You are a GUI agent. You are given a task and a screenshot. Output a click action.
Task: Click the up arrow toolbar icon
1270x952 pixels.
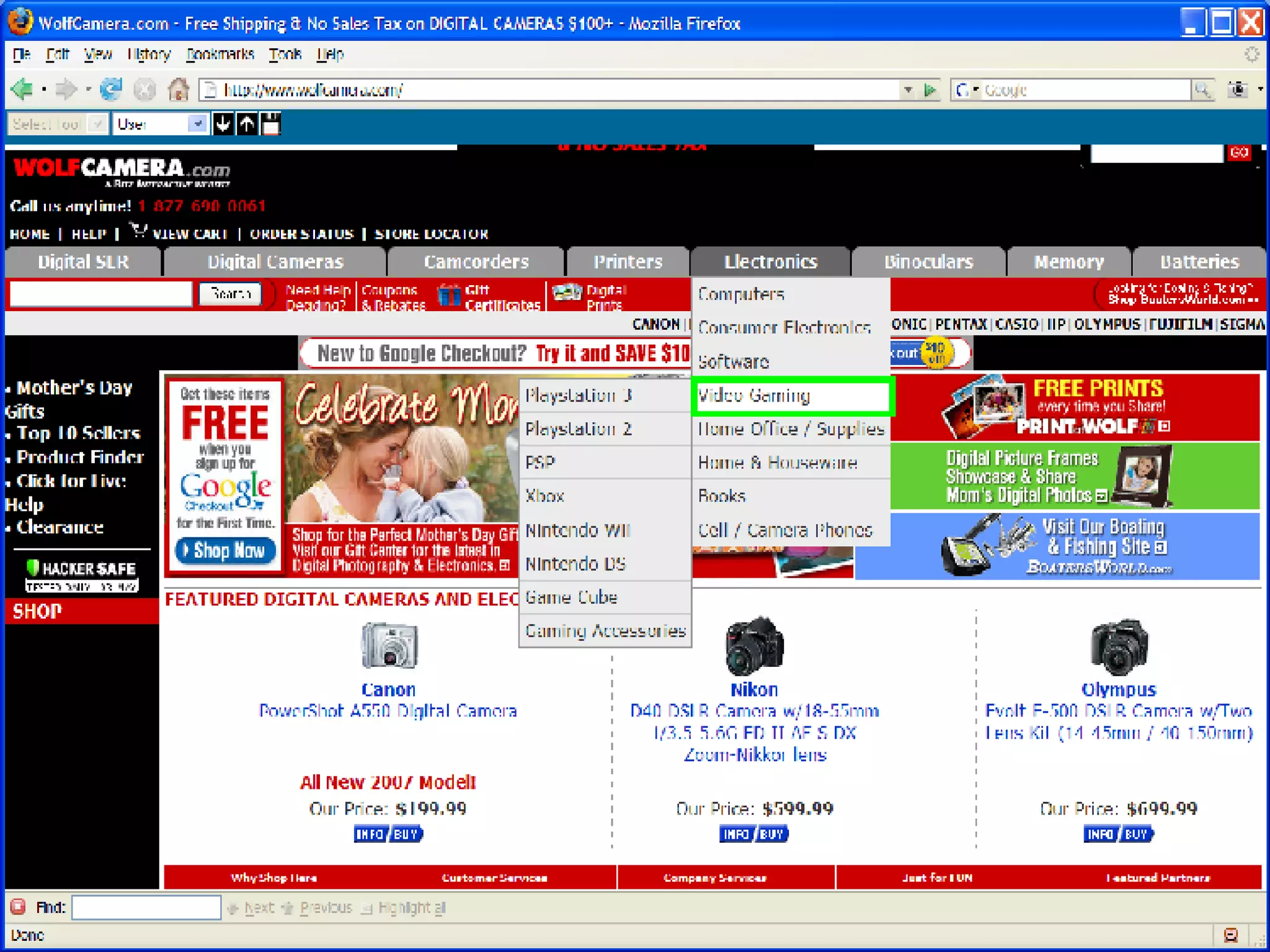coord(247,124)
